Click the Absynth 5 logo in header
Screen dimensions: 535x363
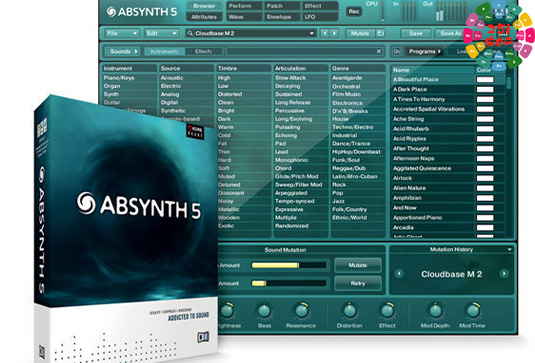pos(142,12)
